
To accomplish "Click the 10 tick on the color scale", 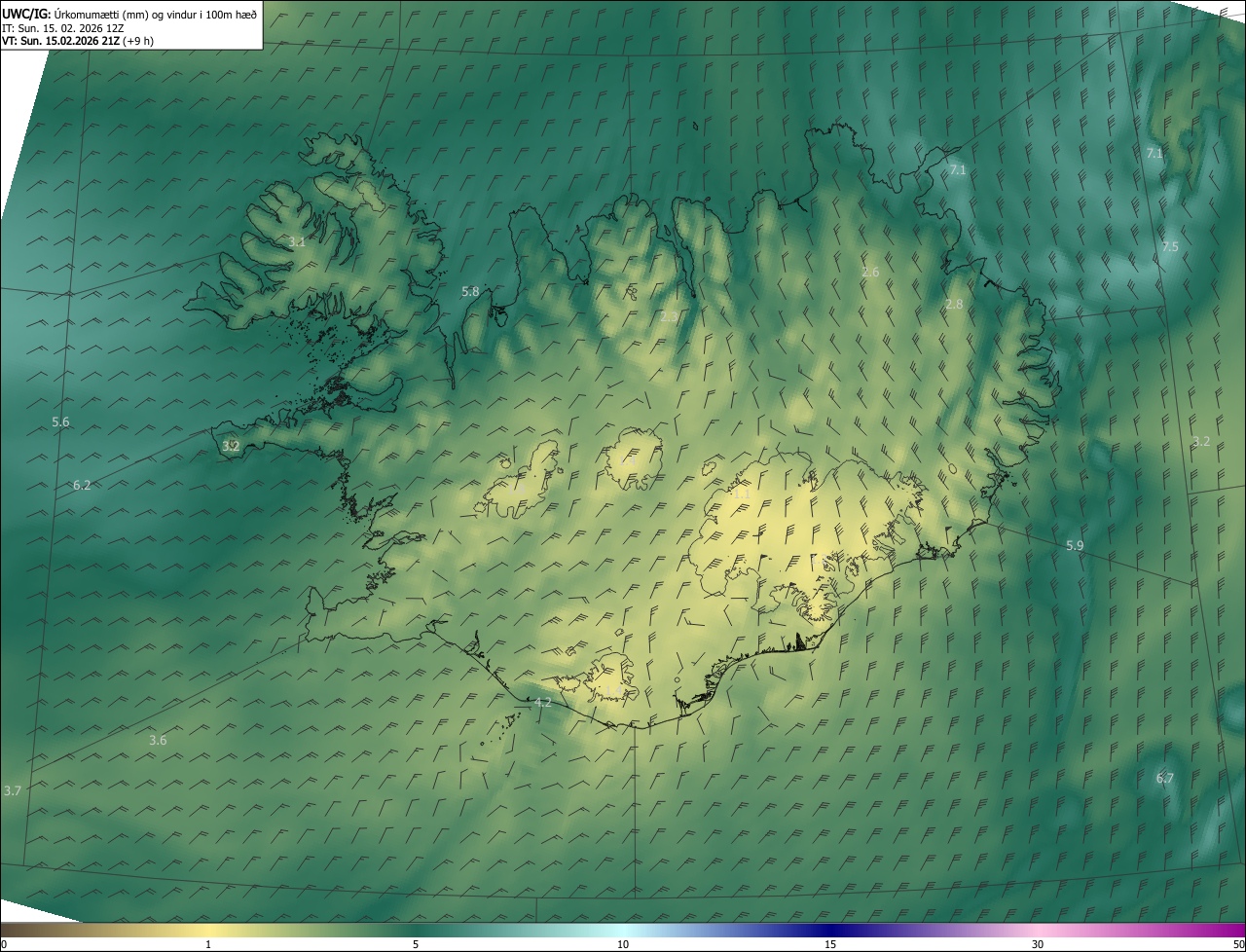I will 623,944.
